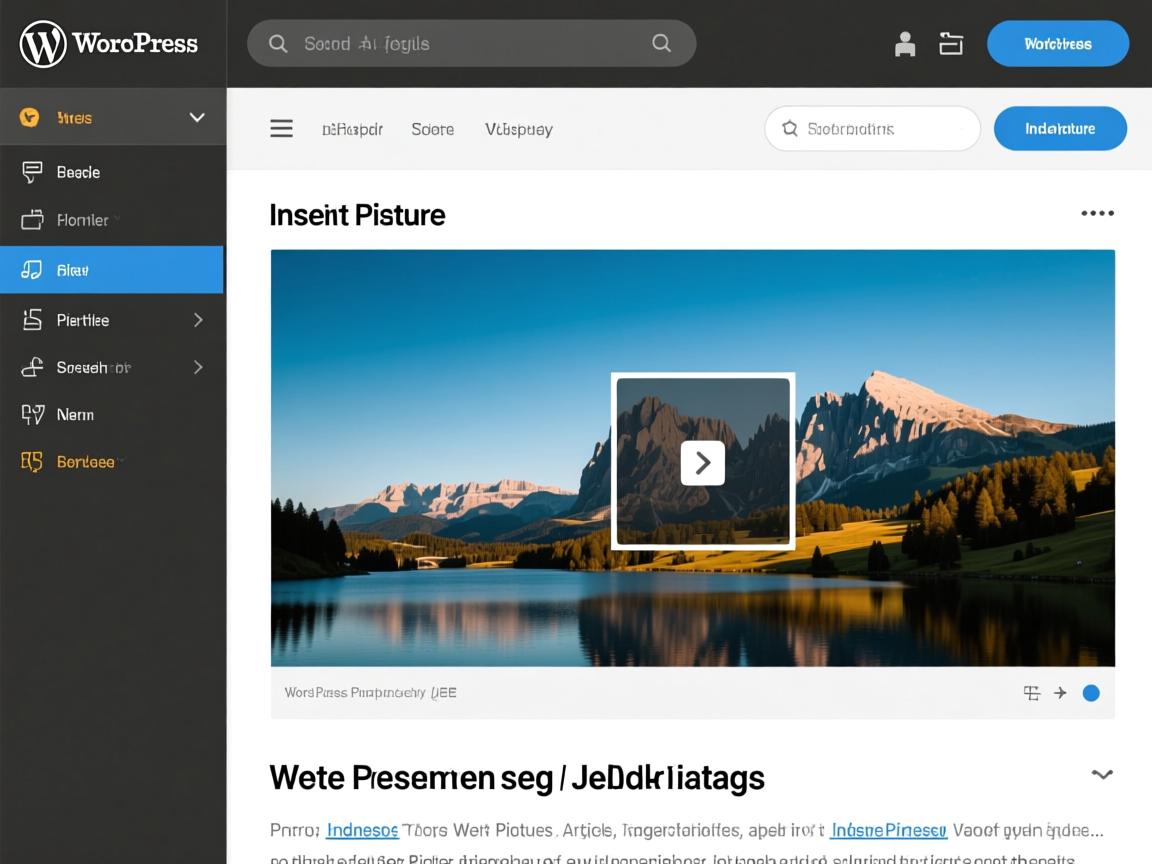This screenshot has height=864, width=1152.
Task: Click the Nem sidebar icon
Action: pos(32,414)
